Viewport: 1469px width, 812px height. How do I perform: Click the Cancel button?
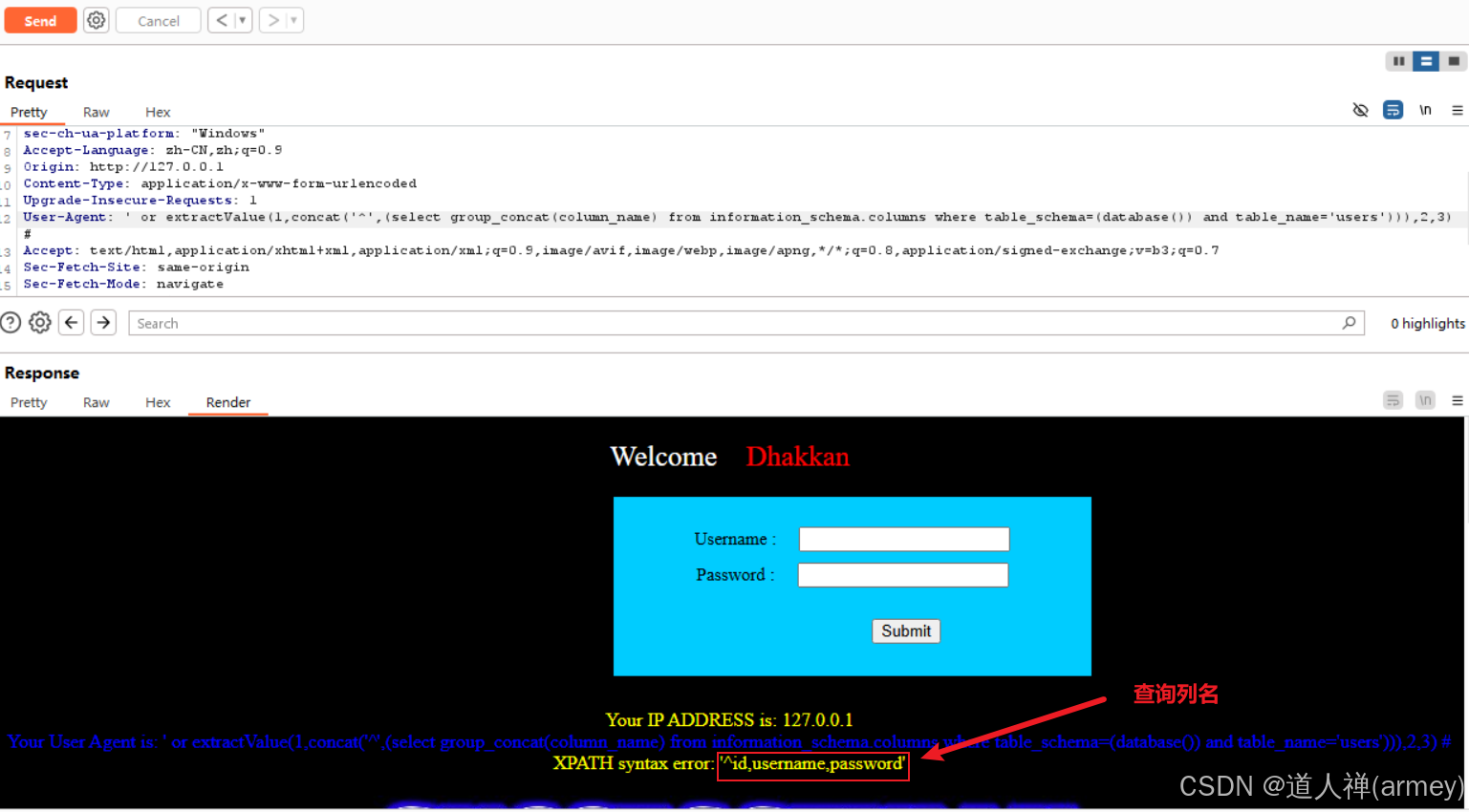pos(159,20)
